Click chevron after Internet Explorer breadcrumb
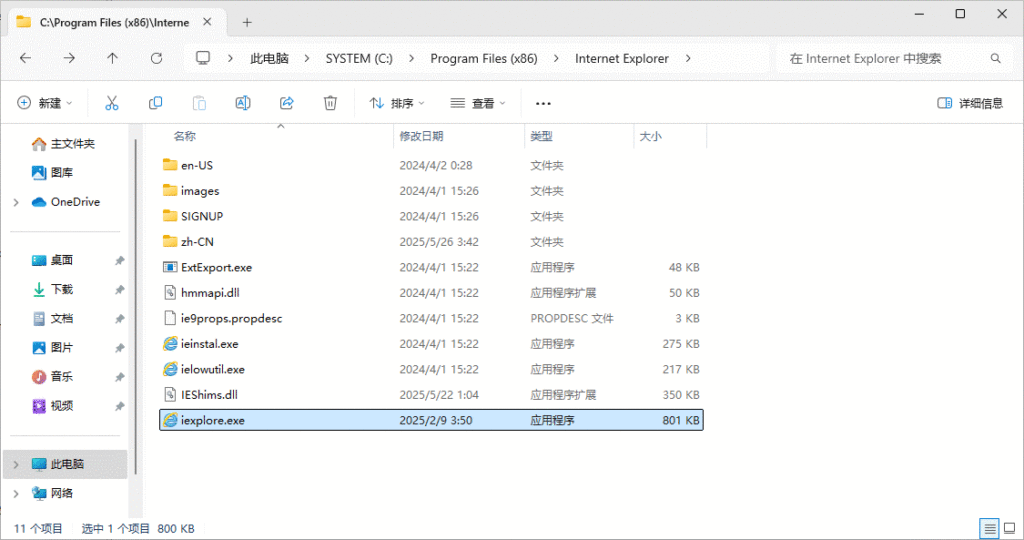The height and width of the screenshot is (540, 1024). [x=688, y=58]
